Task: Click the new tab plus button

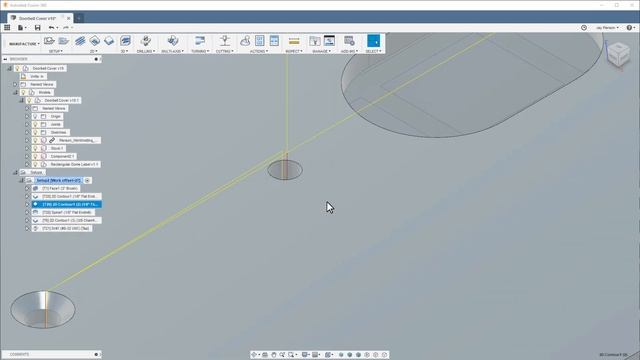Action: 79,18
